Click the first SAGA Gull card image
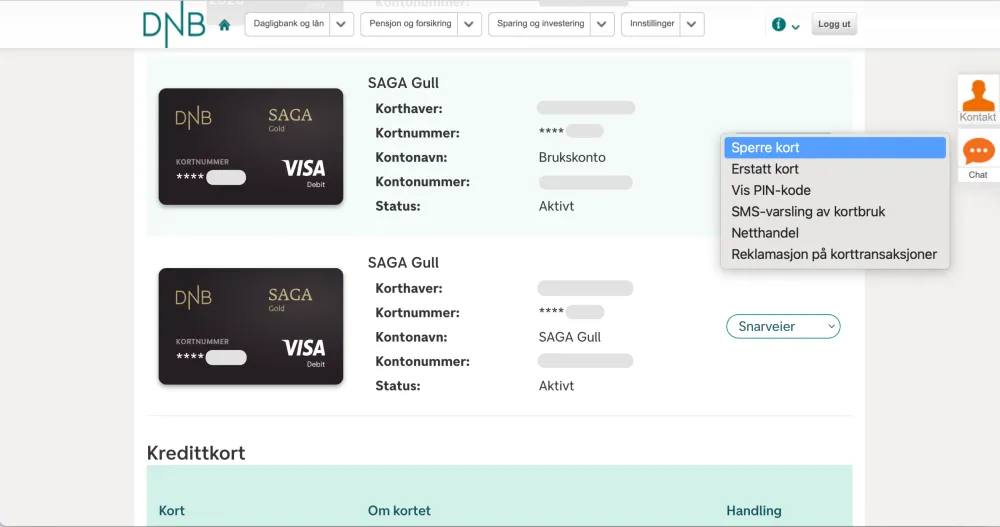This screenshot has width=1000, height=527. [251, 147]
